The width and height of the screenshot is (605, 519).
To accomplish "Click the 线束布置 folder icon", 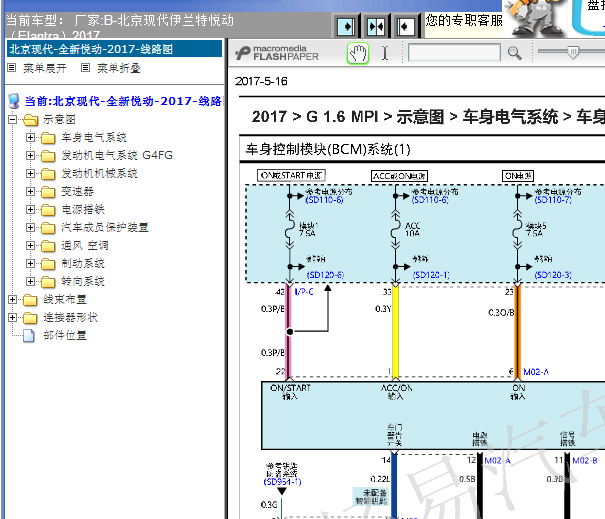I will (30, 300).
